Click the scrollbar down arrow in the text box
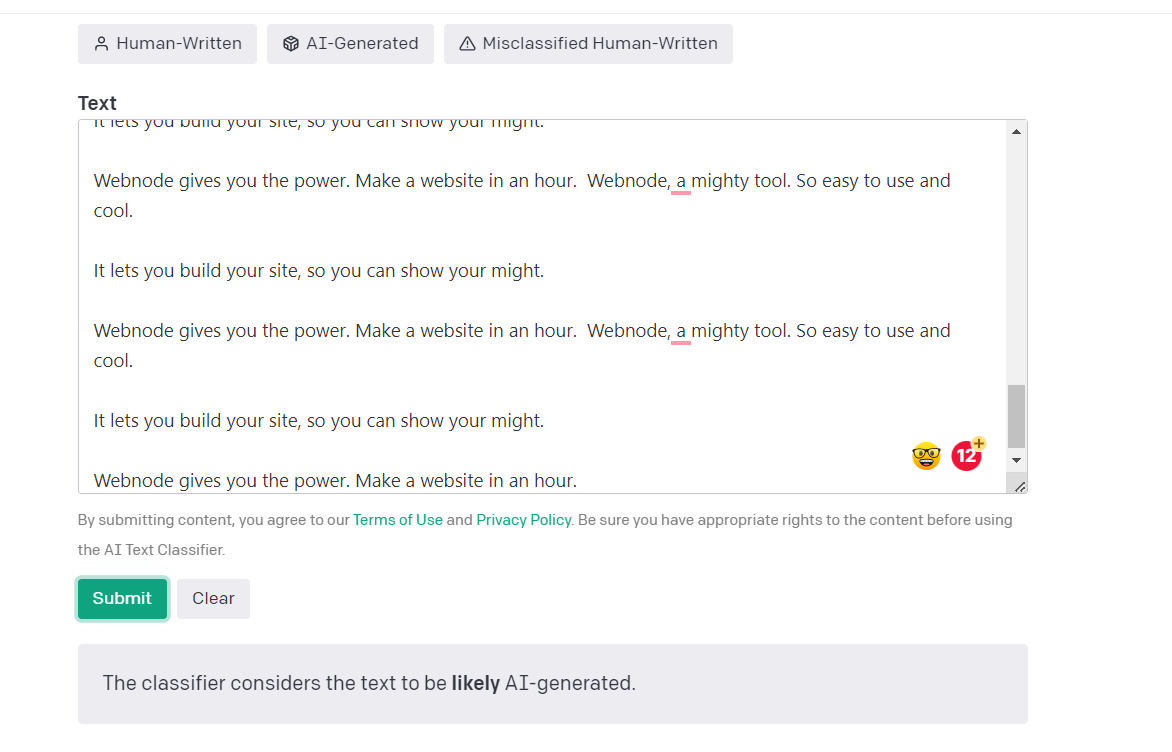 [x=1017, y=460]
